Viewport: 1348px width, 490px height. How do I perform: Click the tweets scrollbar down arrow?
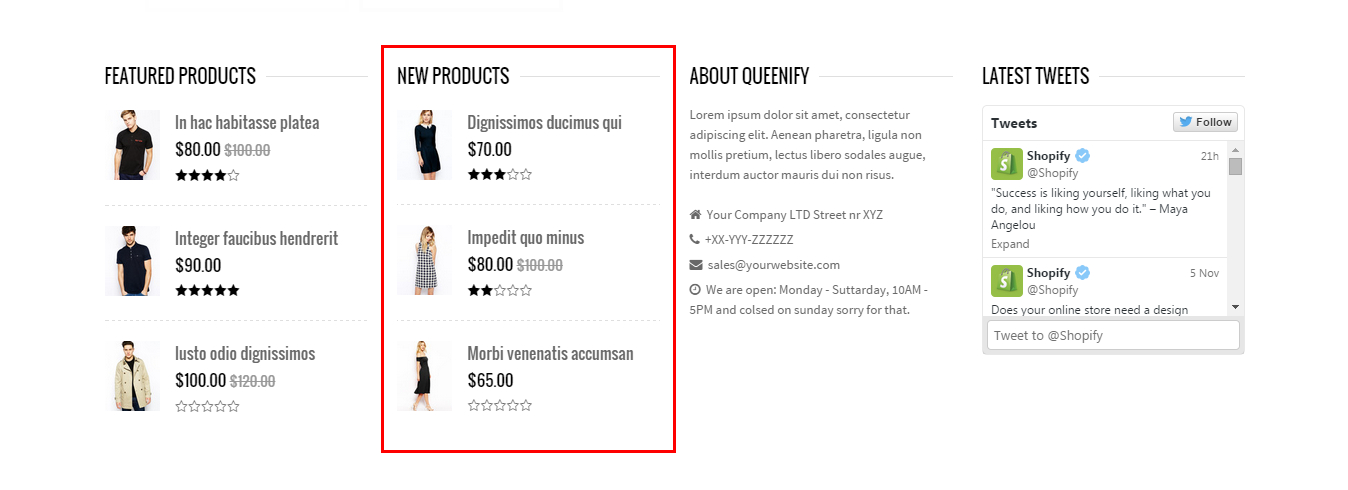click(1235, 307)
